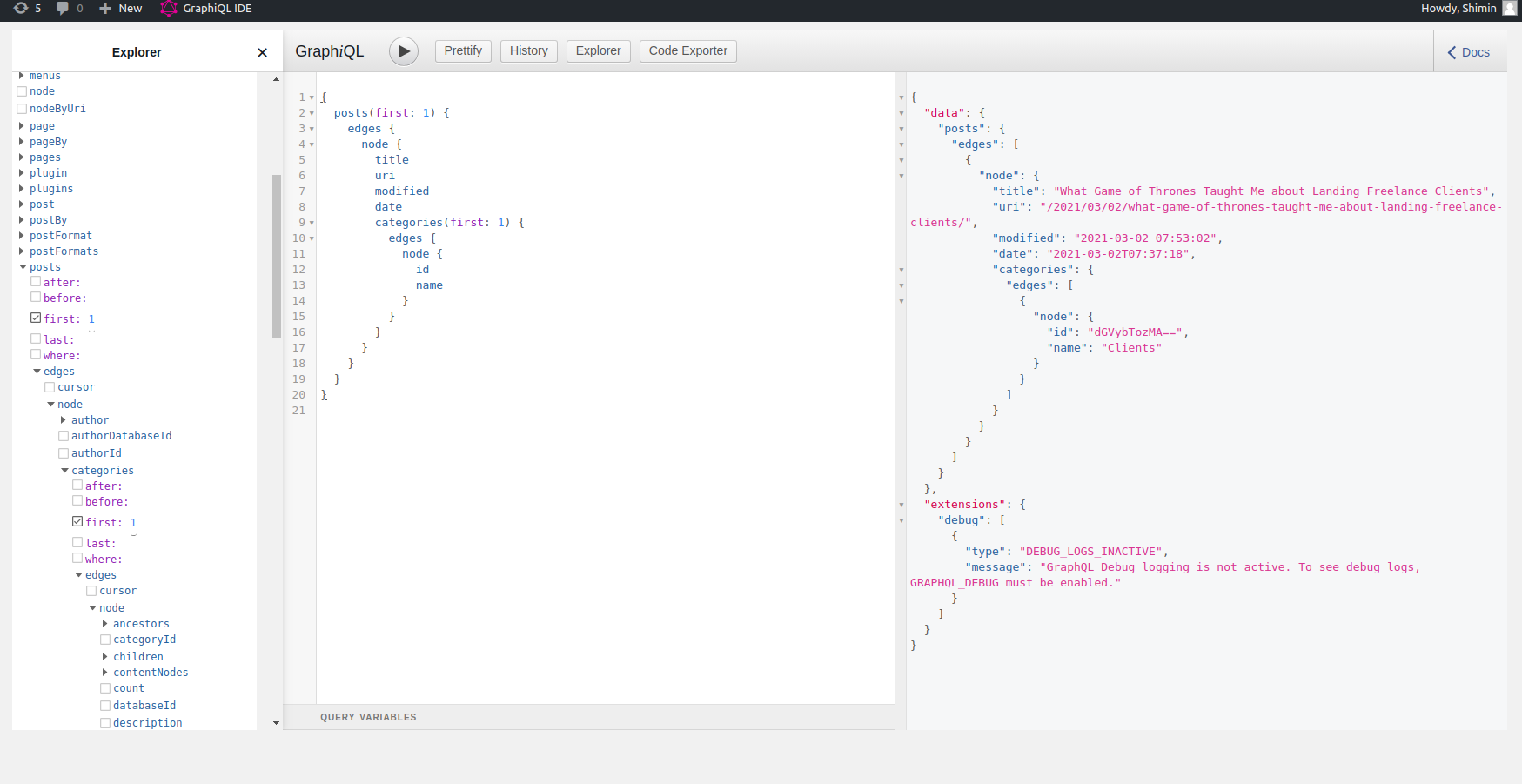
Task: Enable the posts after: argument
Action: pos(36,282)
